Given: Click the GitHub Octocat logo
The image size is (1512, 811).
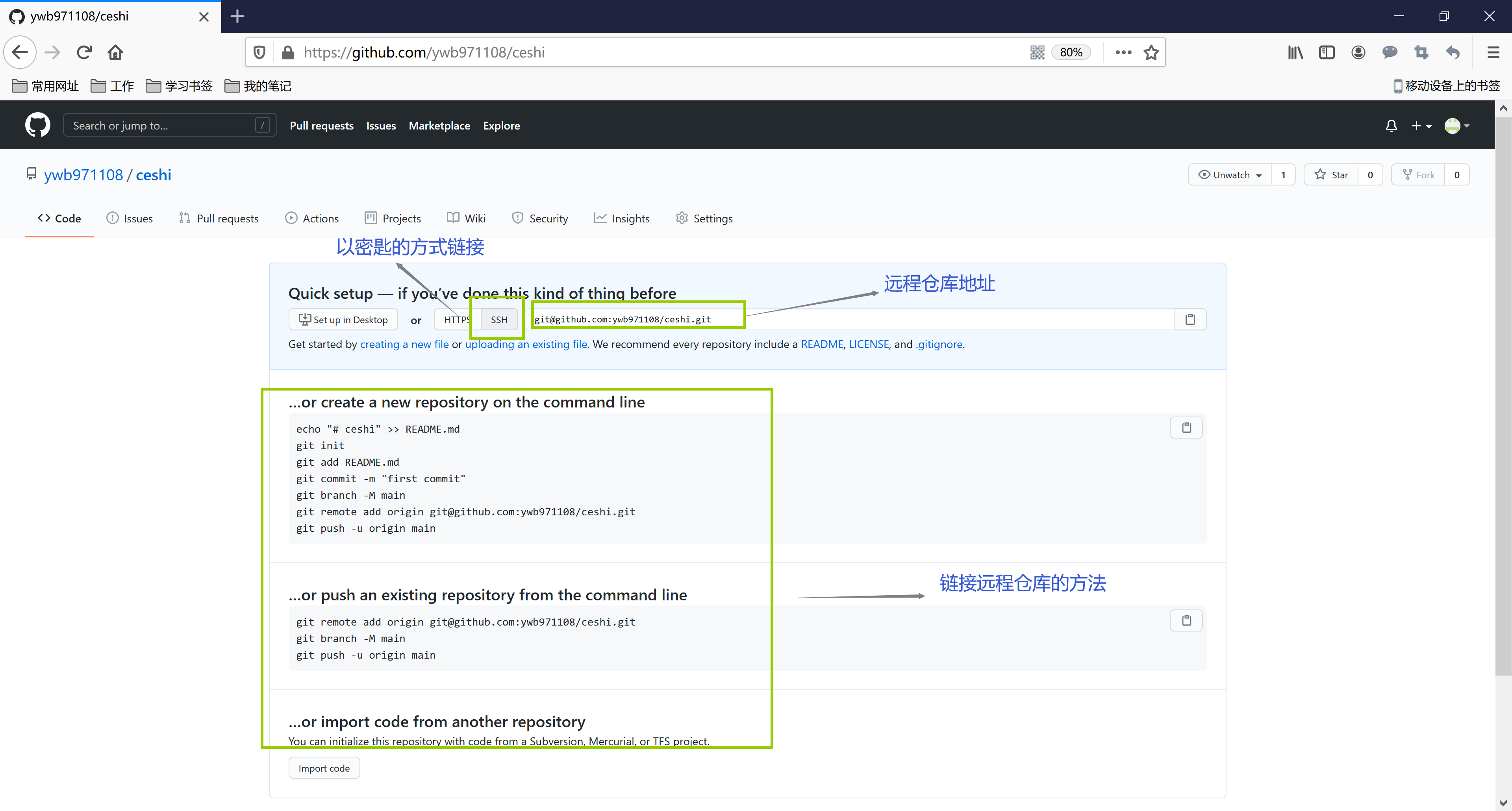Looking at the screenshot, I should (37, 125).
